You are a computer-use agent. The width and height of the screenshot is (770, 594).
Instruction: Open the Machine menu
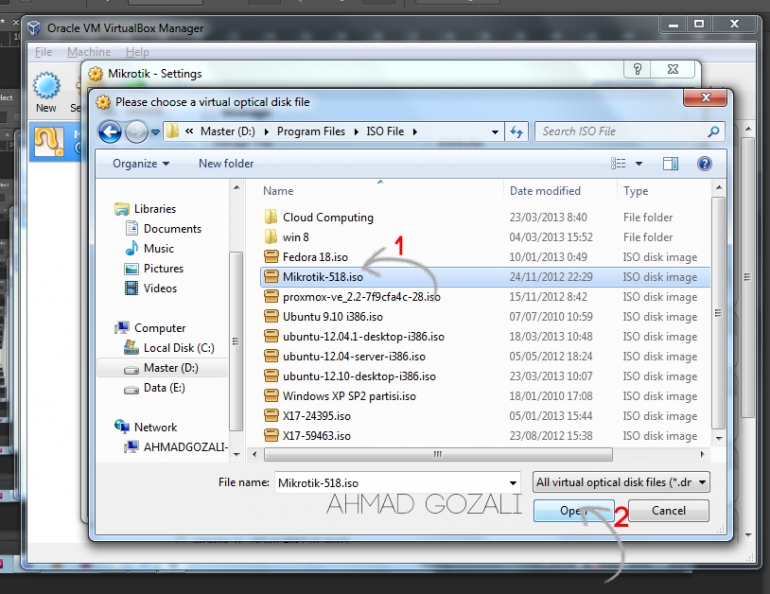(x=89, y=52)
